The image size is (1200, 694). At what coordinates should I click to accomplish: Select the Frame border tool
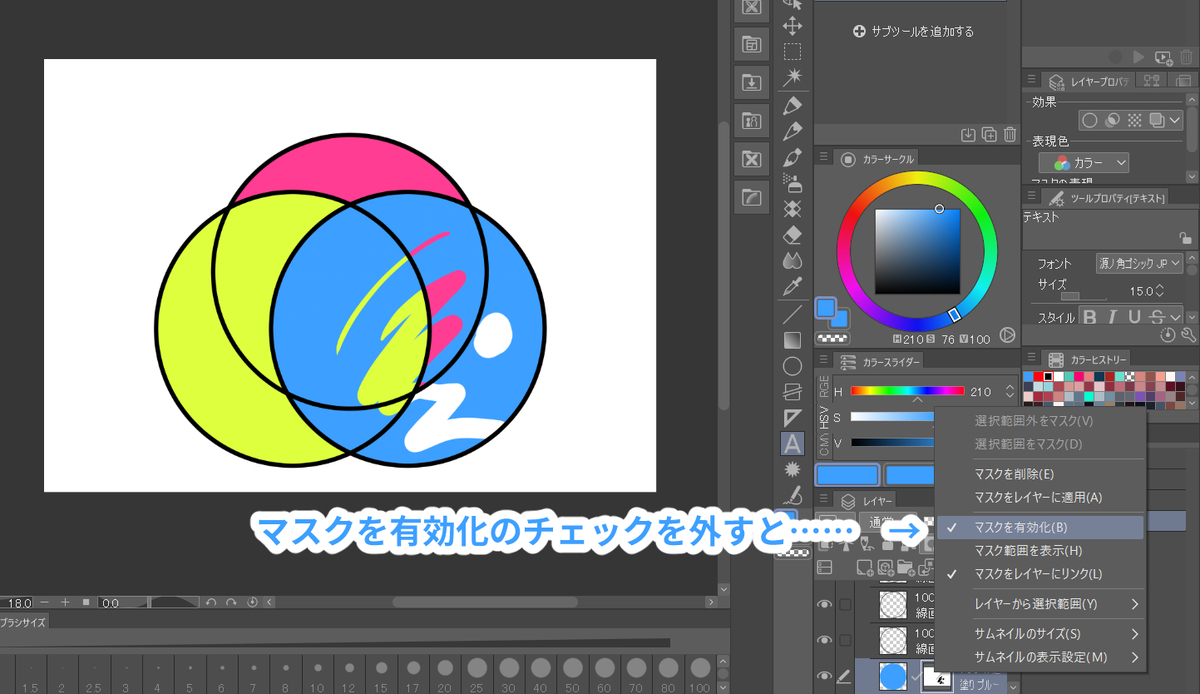coord(792,392)
